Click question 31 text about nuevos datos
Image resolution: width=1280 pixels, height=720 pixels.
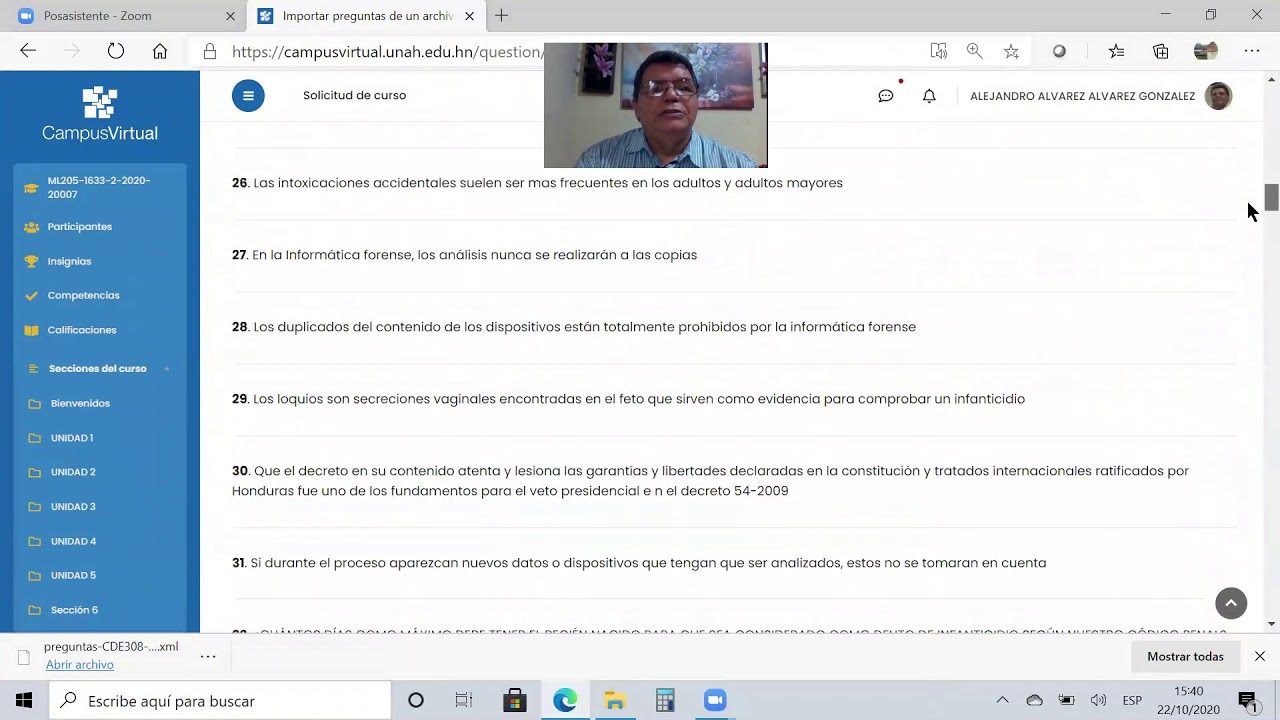(648, 563)
